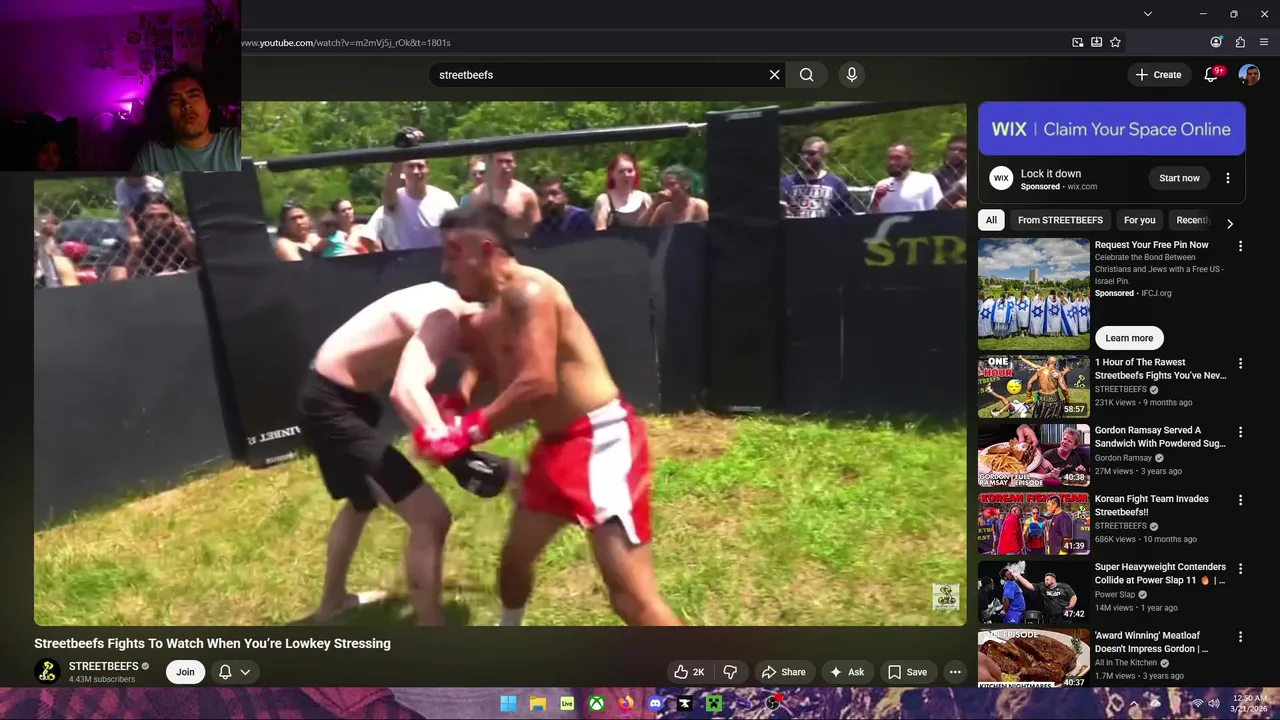Open options for Gordon Ramsay sandwich video
The height and width of the screenshot is (720, 1280).
(x=1240, y=432)
